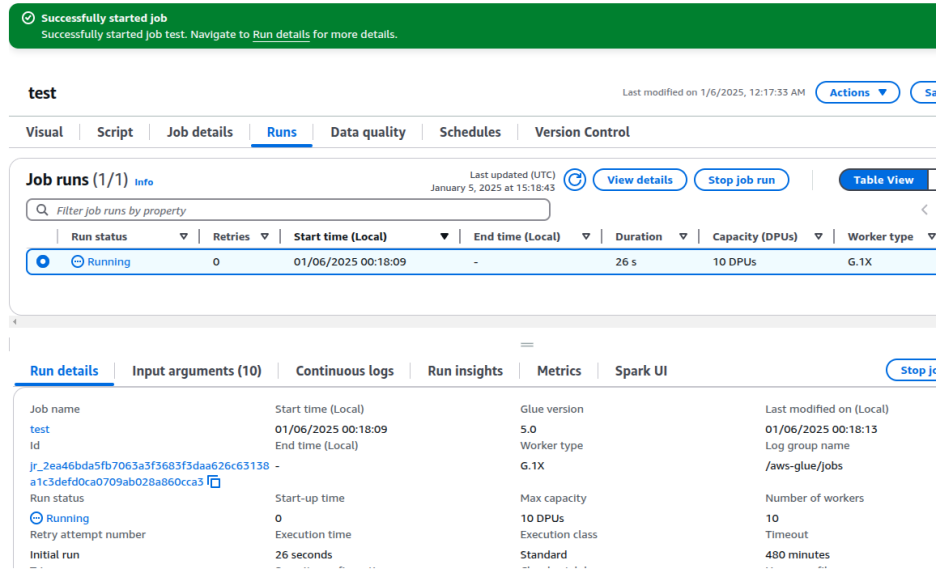Copy the job run Id
This screenshot has width=936, height=573.
(x=214, y=482)
